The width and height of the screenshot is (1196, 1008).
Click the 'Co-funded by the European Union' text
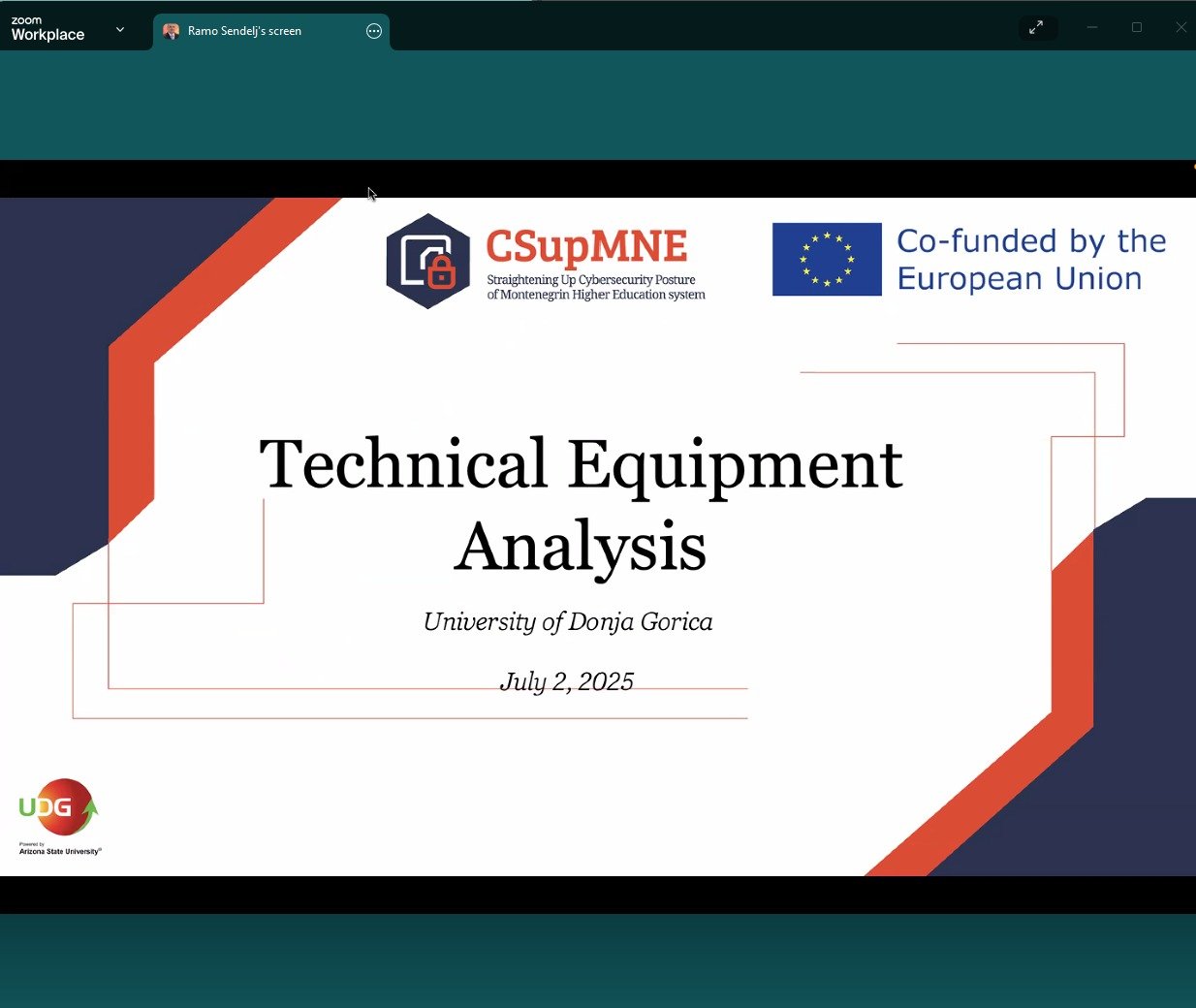tap(1031, 260)
